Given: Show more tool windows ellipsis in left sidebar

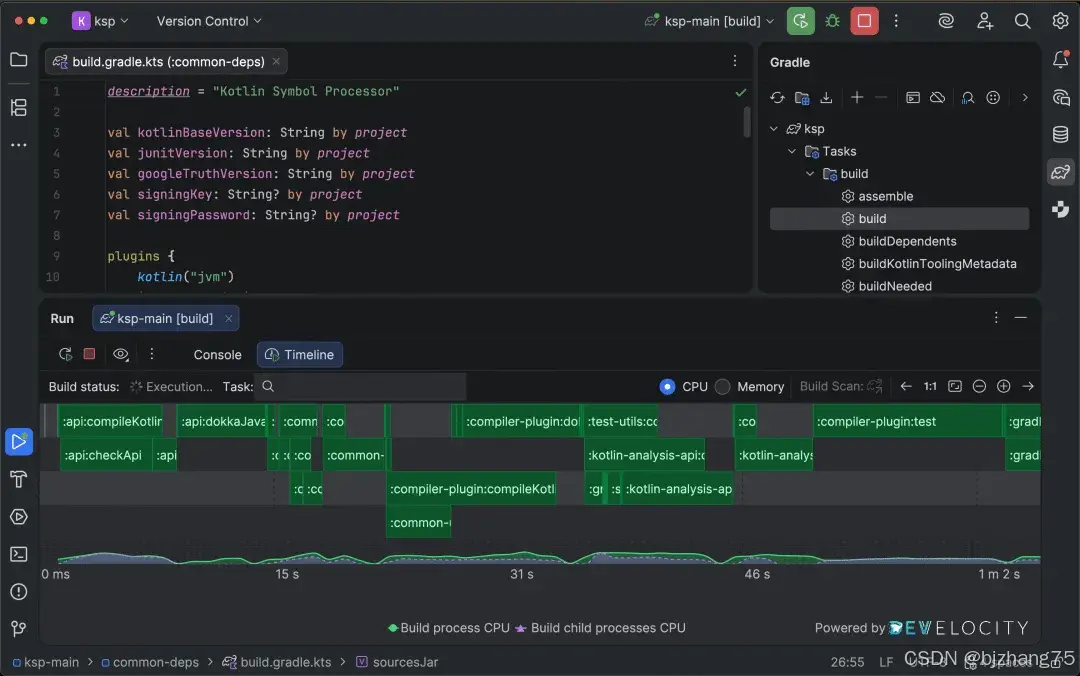Looking at the screenshot, I should [19, 145].
